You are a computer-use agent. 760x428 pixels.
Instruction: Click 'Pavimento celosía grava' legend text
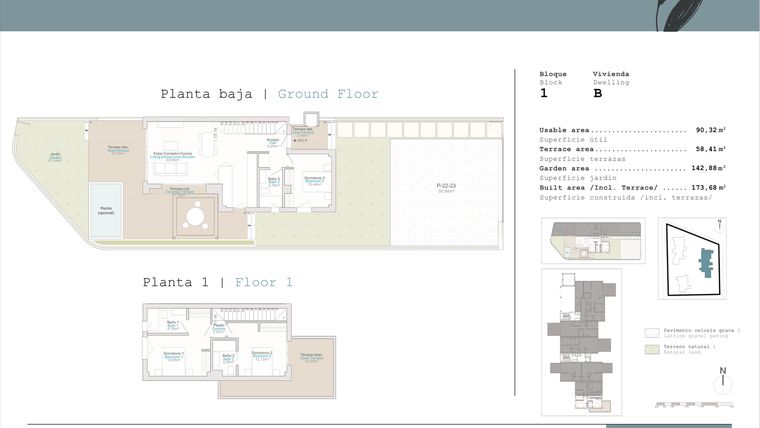pos(702,330)
